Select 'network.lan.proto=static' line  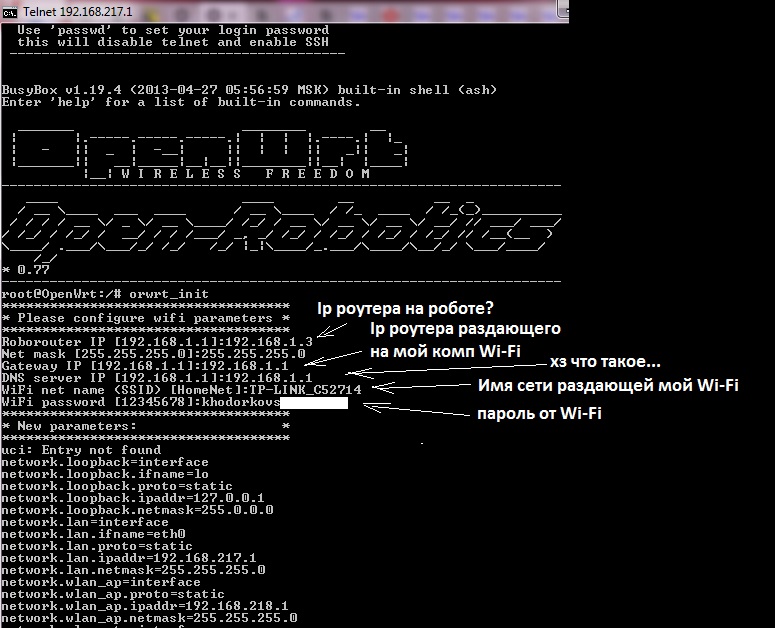97,546
